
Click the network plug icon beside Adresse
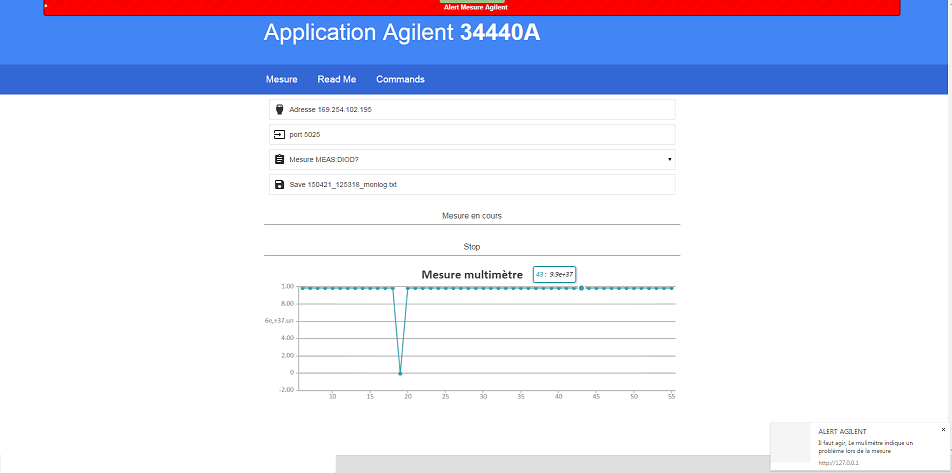279,110
